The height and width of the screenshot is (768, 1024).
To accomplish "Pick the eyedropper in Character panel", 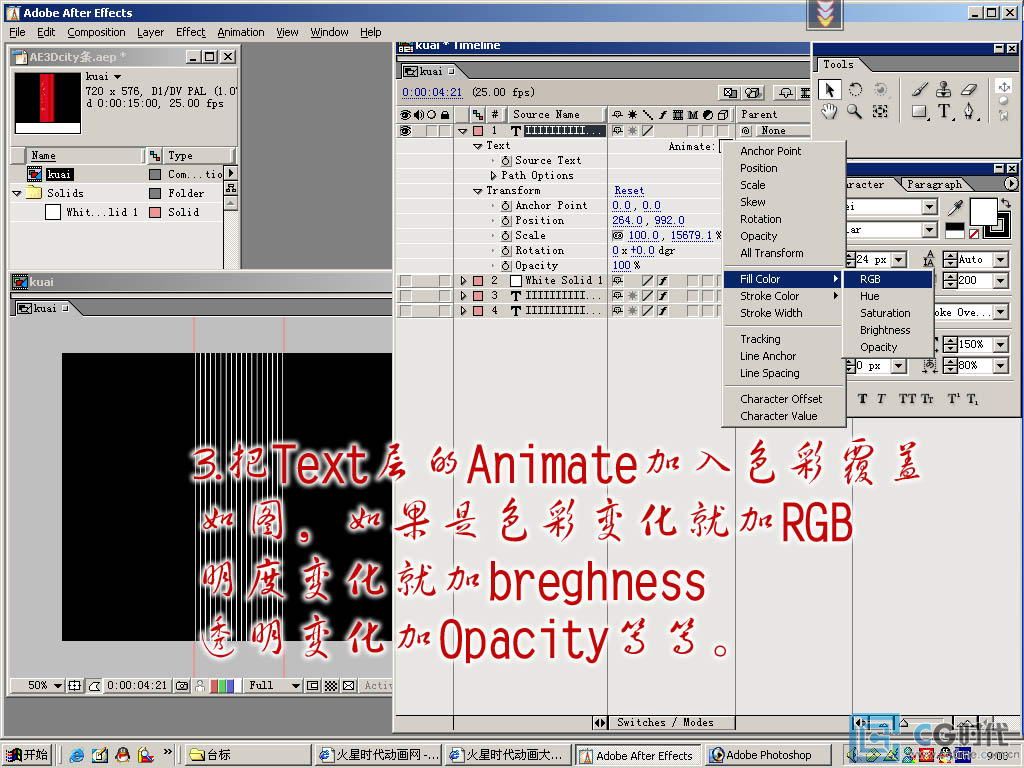I will point(955,208).
